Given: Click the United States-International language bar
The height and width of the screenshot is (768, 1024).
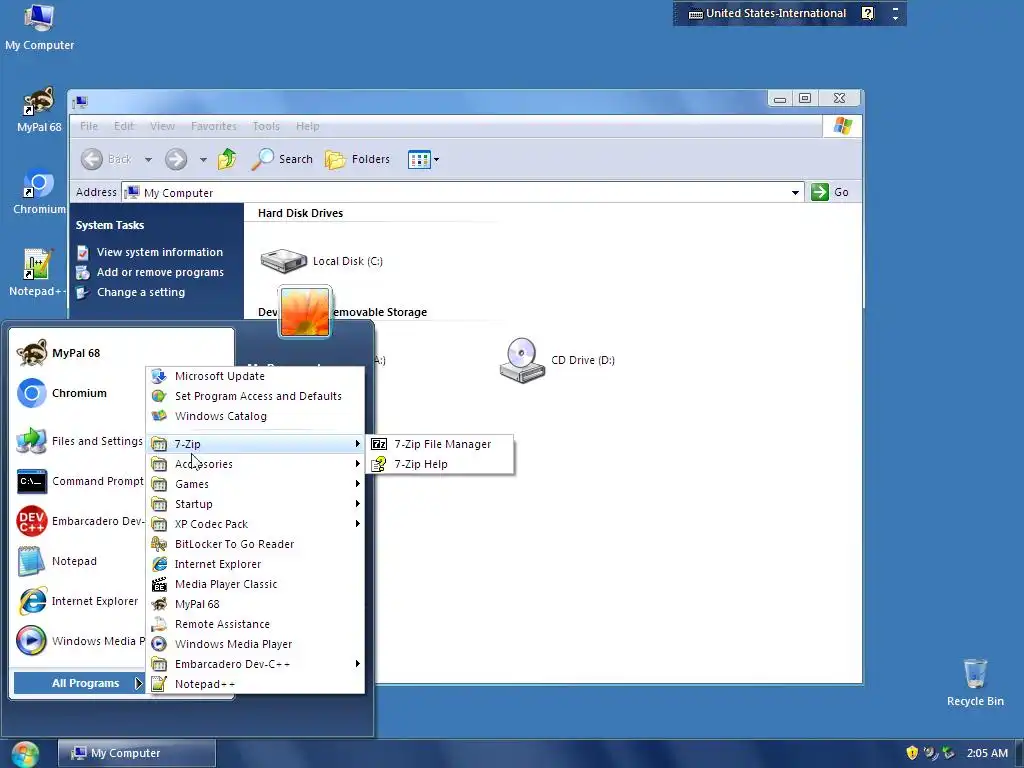Looking at the screenshot, I should pos(768,13).
